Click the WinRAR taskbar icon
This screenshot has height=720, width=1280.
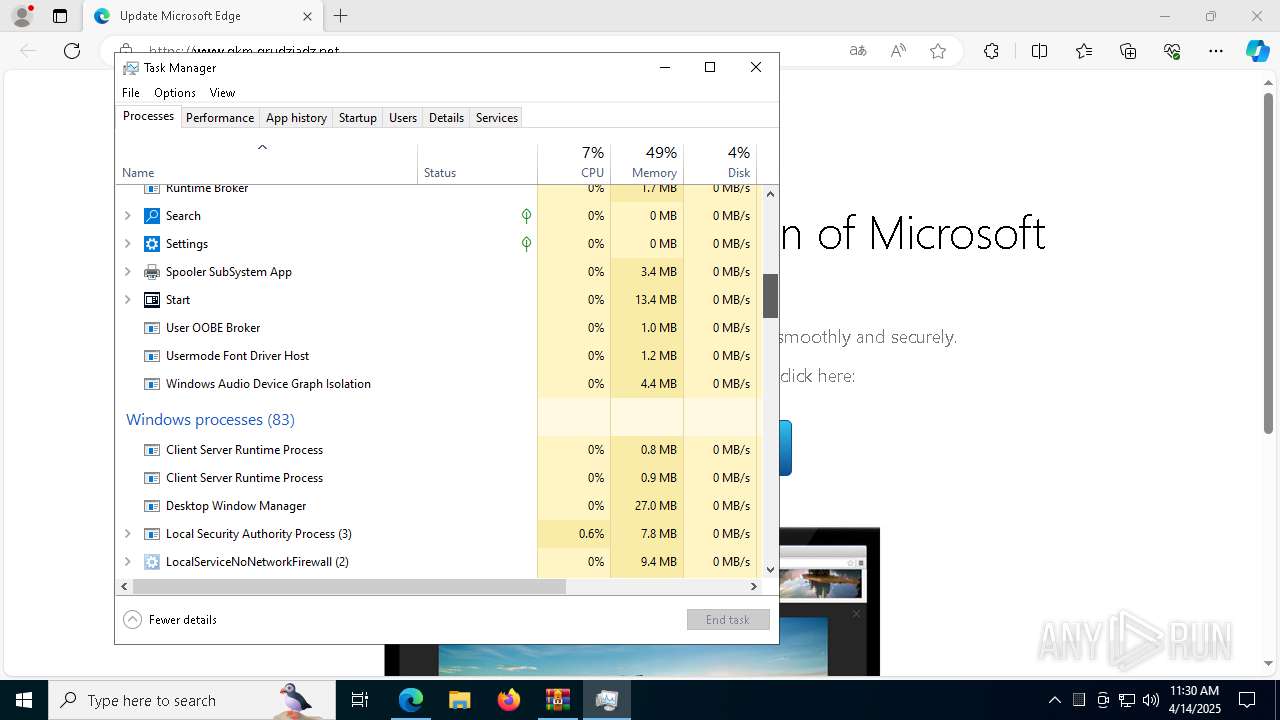[557, 700]
